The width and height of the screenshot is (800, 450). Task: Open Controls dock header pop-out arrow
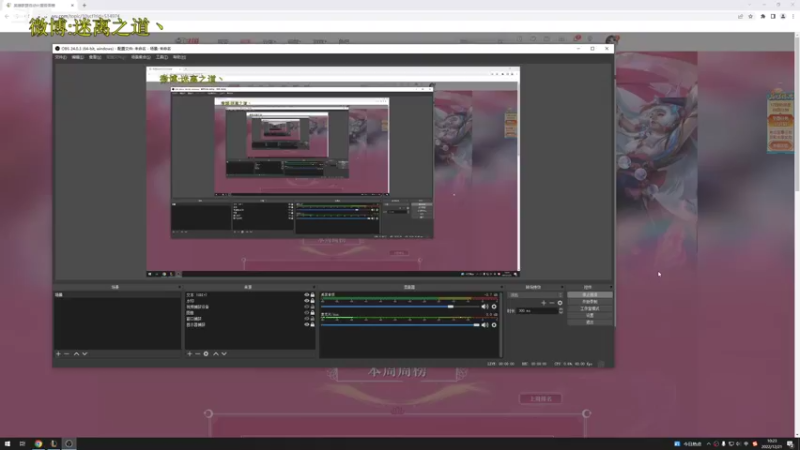611,287
